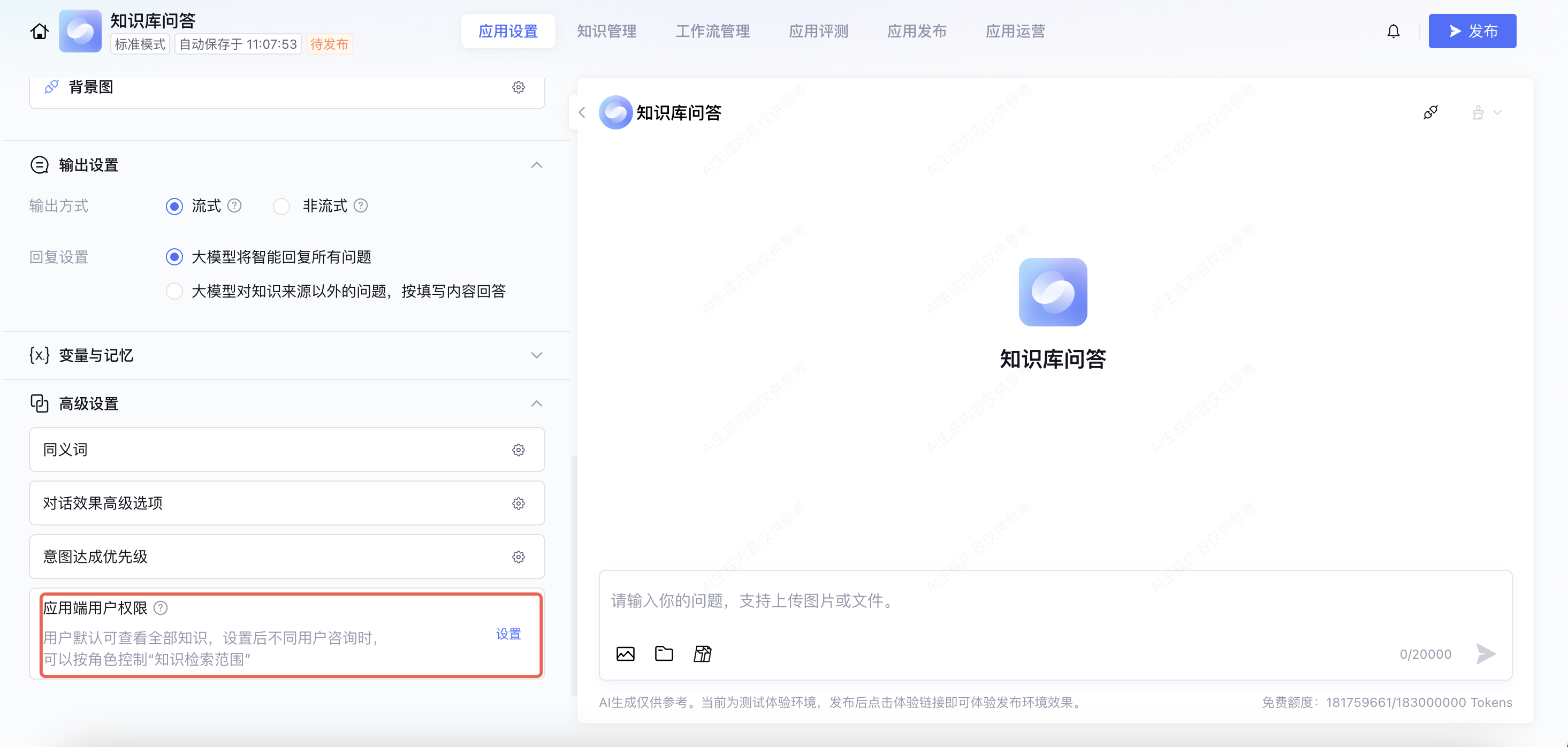Open the background image gear settings
The height and width of the screenshot is (747, 1568).
[x=518, y=87]
